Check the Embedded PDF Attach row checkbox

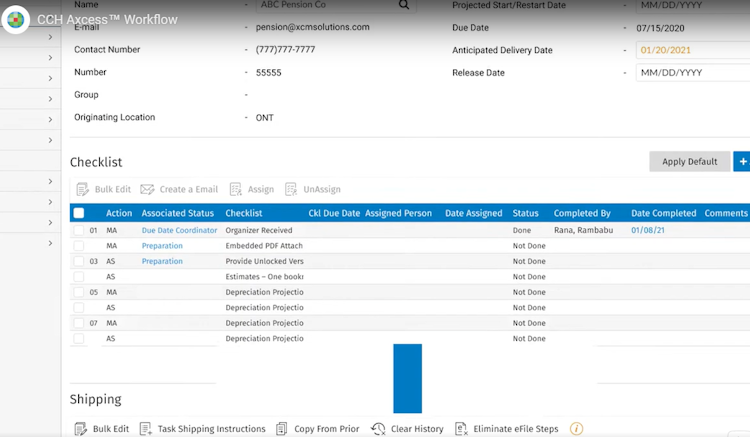tap(79, 246)
